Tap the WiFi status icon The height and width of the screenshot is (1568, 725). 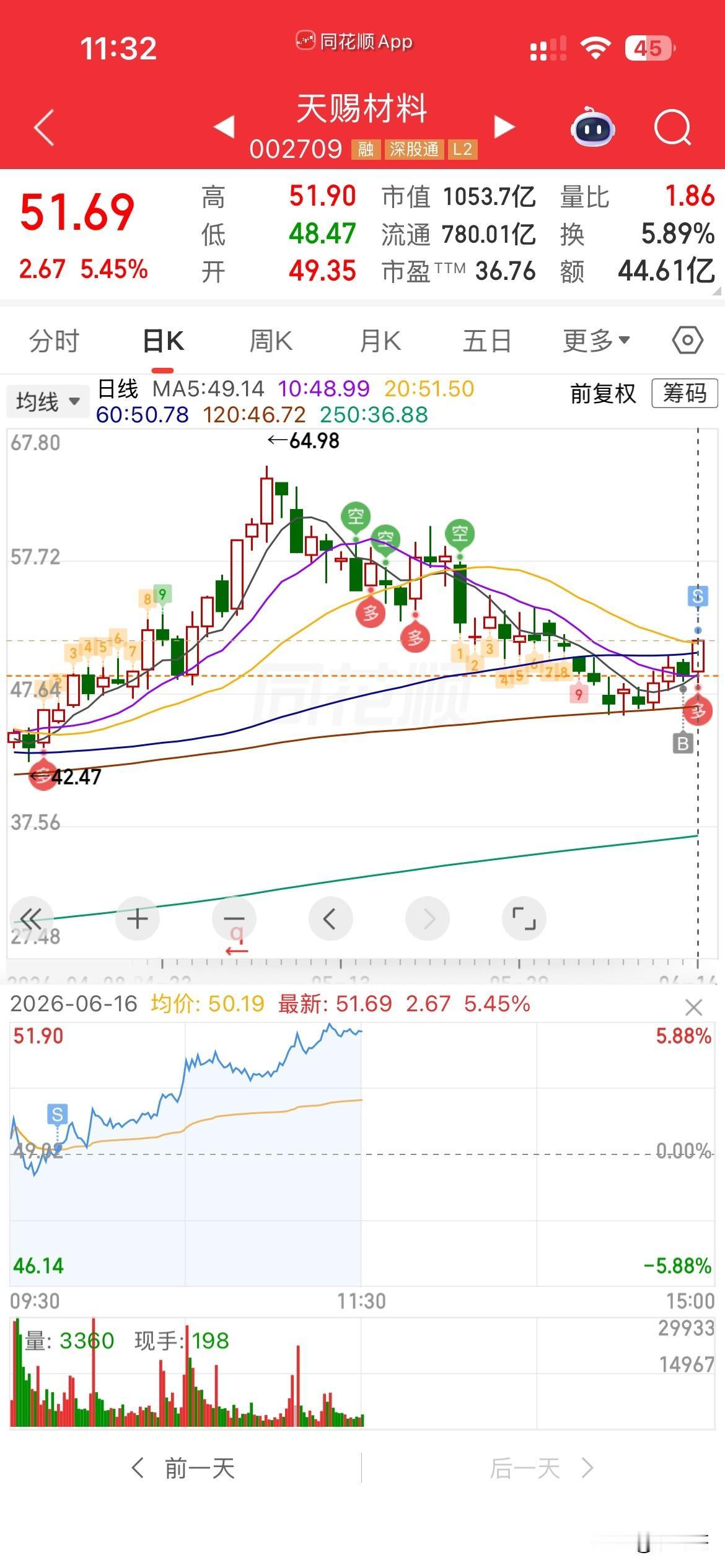(595, 48)
